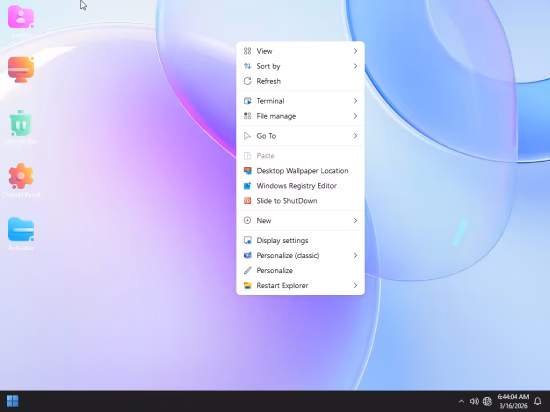
Task: Show hidden tray icons chevron
Action: pos(461,401)
